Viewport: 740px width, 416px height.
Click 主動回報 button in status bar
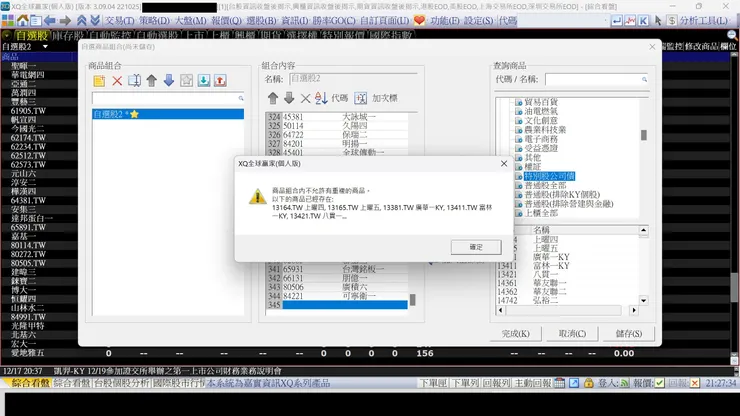tap(532, 383)
